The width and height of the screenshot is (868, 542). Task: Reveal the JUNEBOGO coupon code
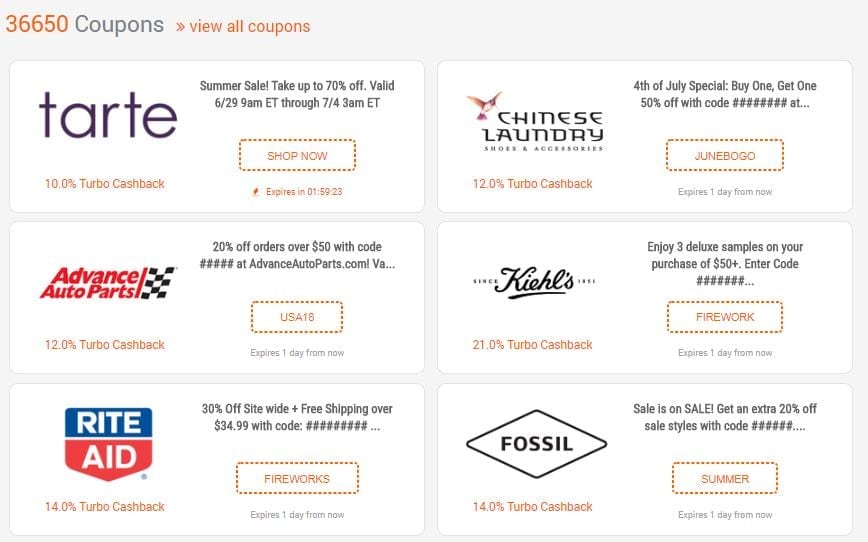pyautogui.click(x=725, y=156)
